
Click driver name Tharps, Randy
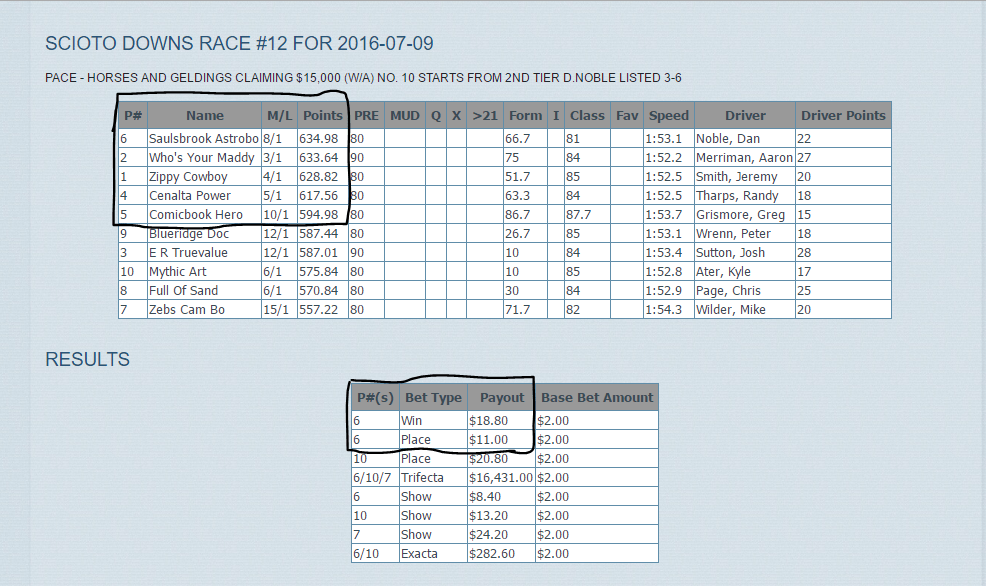(737, 196)
